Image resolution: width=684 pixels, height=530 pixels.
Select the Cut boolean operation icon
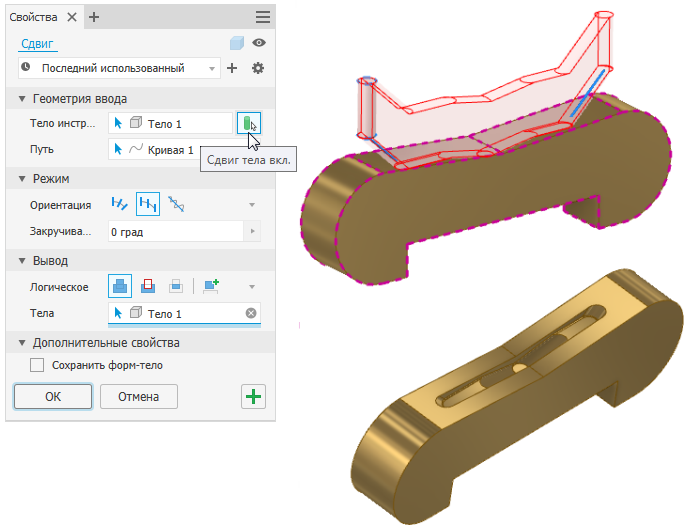coord(148,286)
